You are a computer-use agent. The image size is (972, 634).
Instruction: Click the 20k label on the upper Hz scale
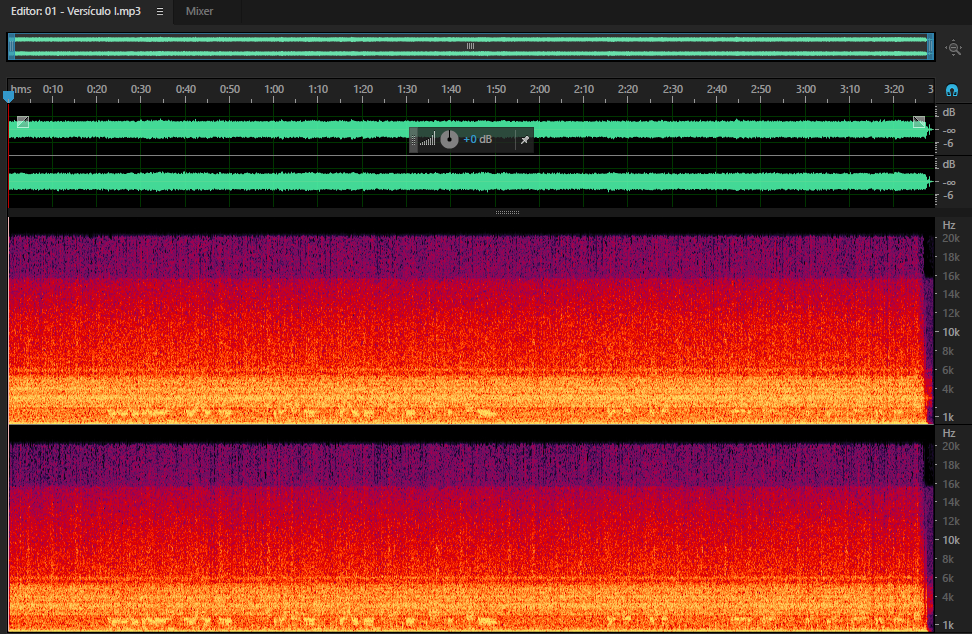[x=951, y=238]
